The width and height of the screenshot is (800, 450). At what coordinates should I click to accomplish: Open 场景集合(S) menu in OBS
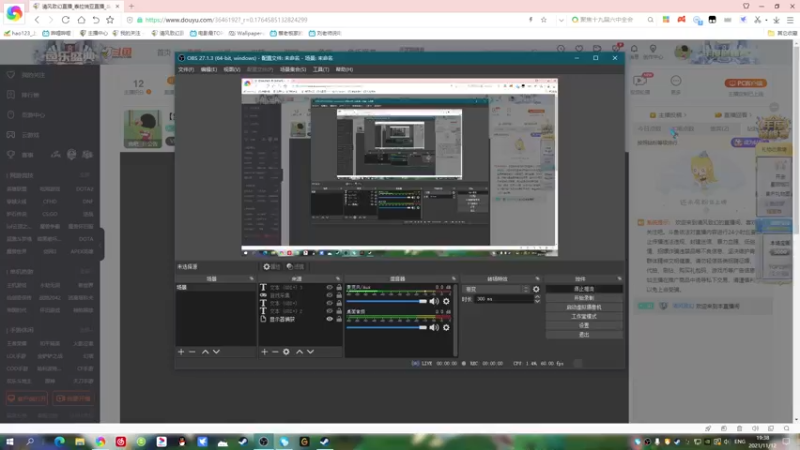point(293,69)
